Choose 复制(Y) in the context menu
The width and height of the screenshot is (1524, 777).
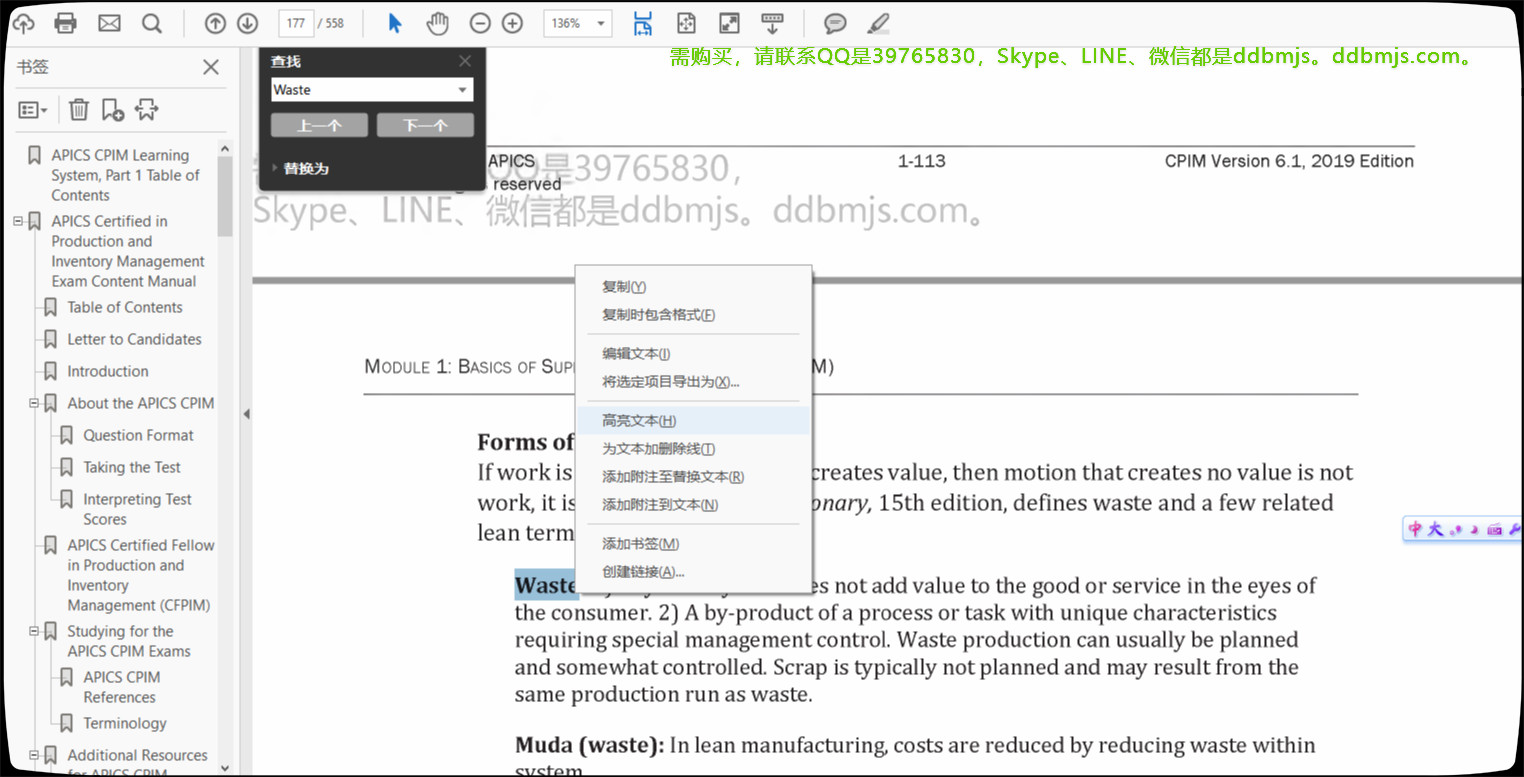pos(695,287)
